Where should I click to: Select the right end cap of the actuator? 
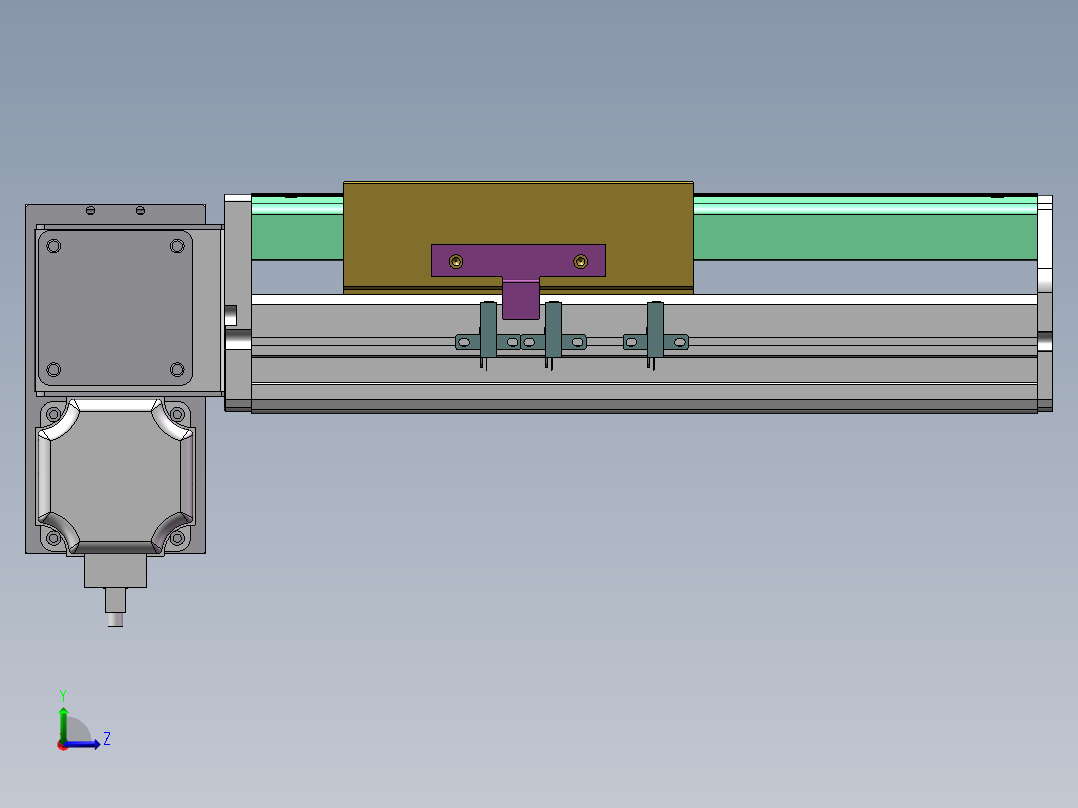pyautogui.click(x=1045, y=303)
